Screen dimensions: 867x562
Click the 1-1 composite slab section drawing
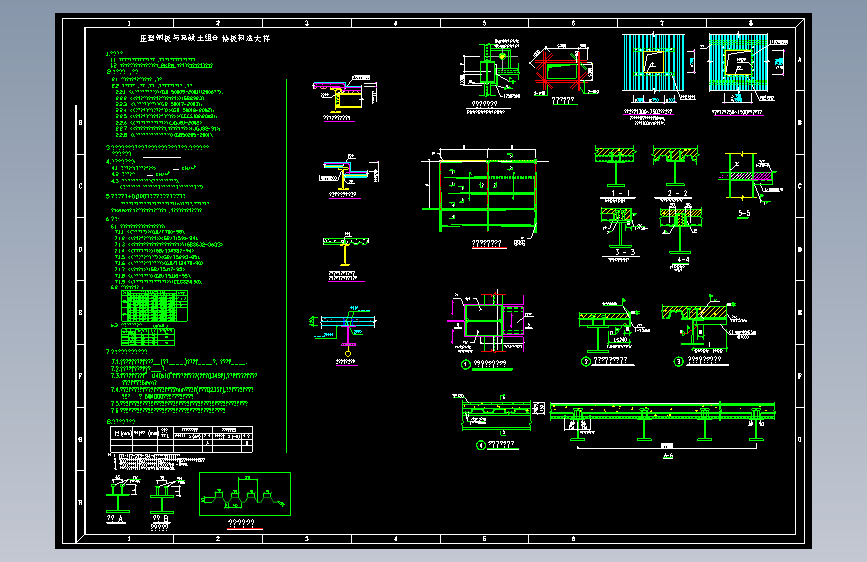615,166
